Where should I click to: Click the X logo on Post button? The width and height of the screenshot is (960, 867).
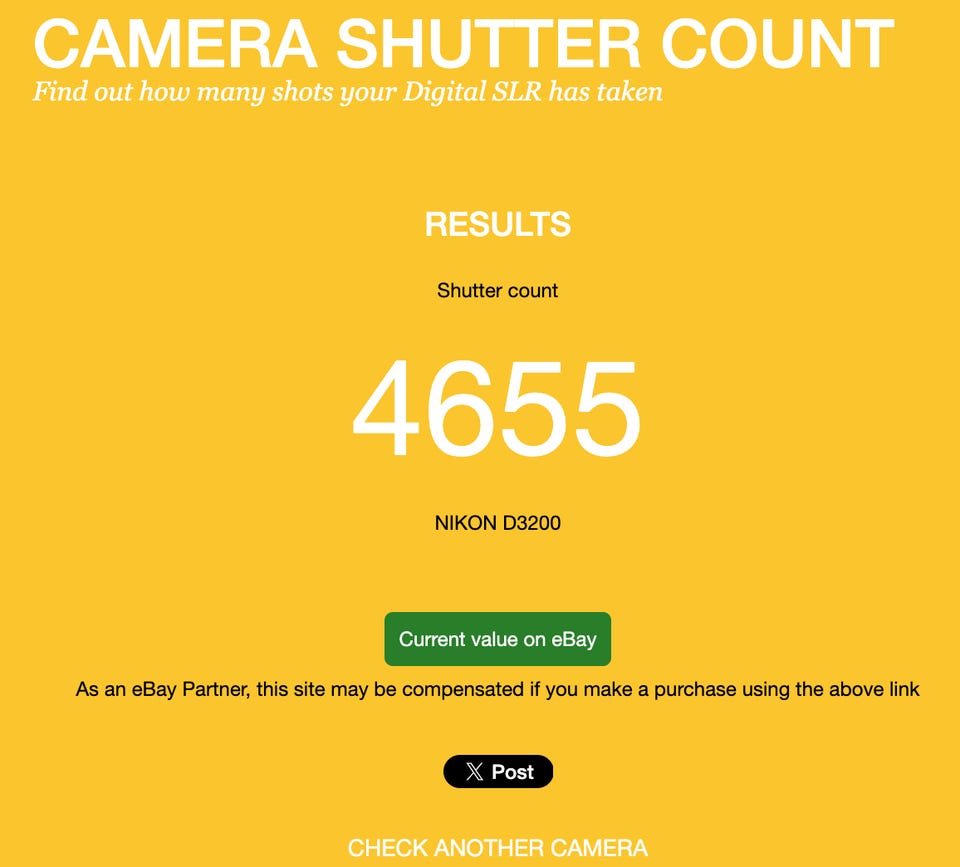[x=474, y=771]
